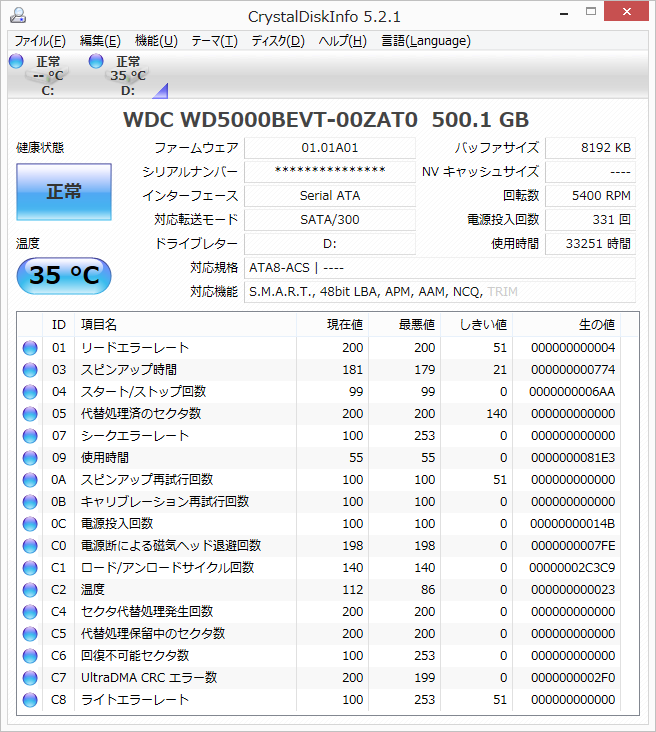The image size is (656, 732).
Task: Select the C: drive status orb
Action: [16, 62]
